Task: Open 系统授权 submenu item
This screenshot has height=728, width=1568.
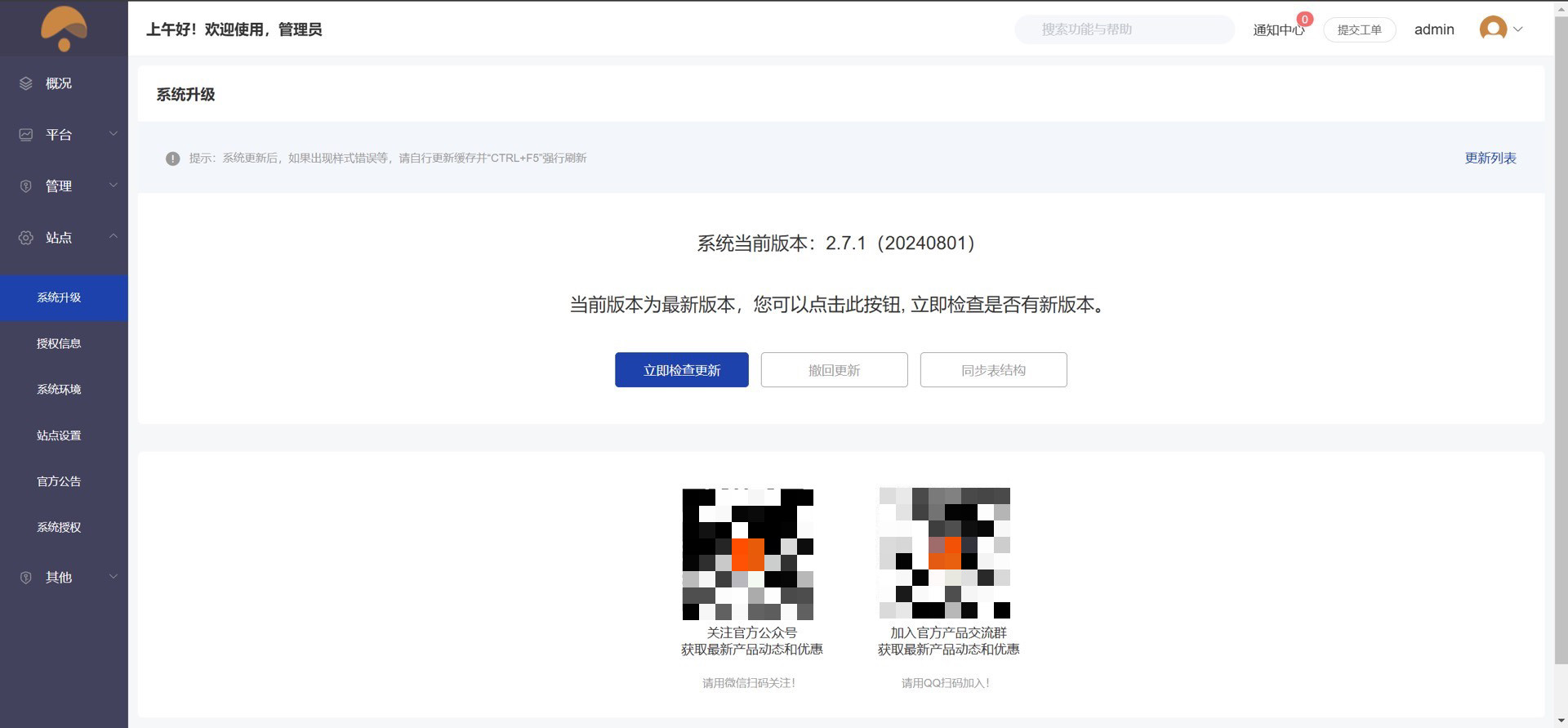Action: (x=64, y=527)
